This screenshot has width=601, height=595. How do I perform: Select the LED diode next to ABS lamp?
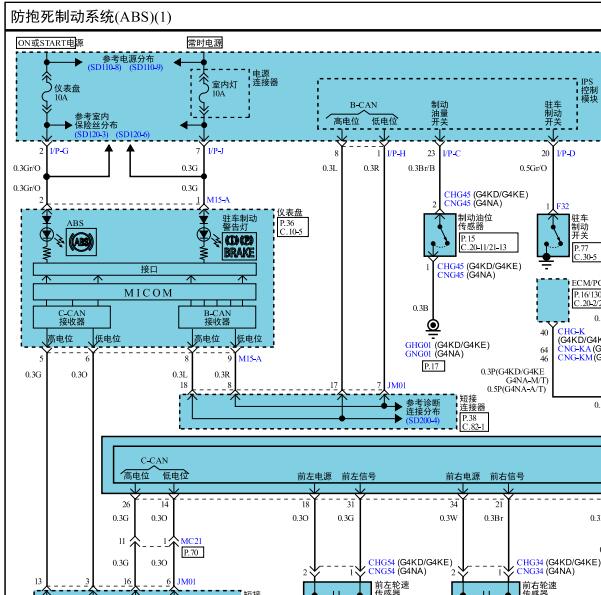tap(47, 233)
